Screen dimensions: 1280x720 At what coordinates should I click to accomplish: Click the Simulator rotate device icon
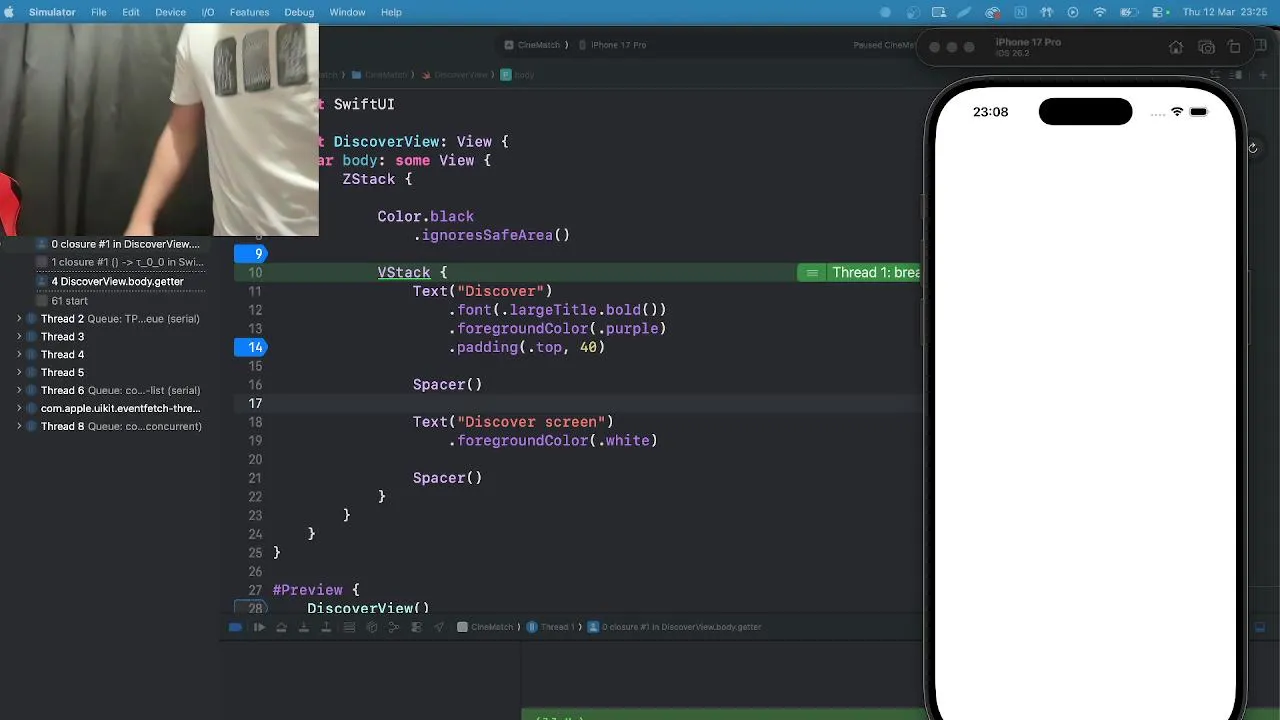pyautogui.click(x=1234, y=47)
